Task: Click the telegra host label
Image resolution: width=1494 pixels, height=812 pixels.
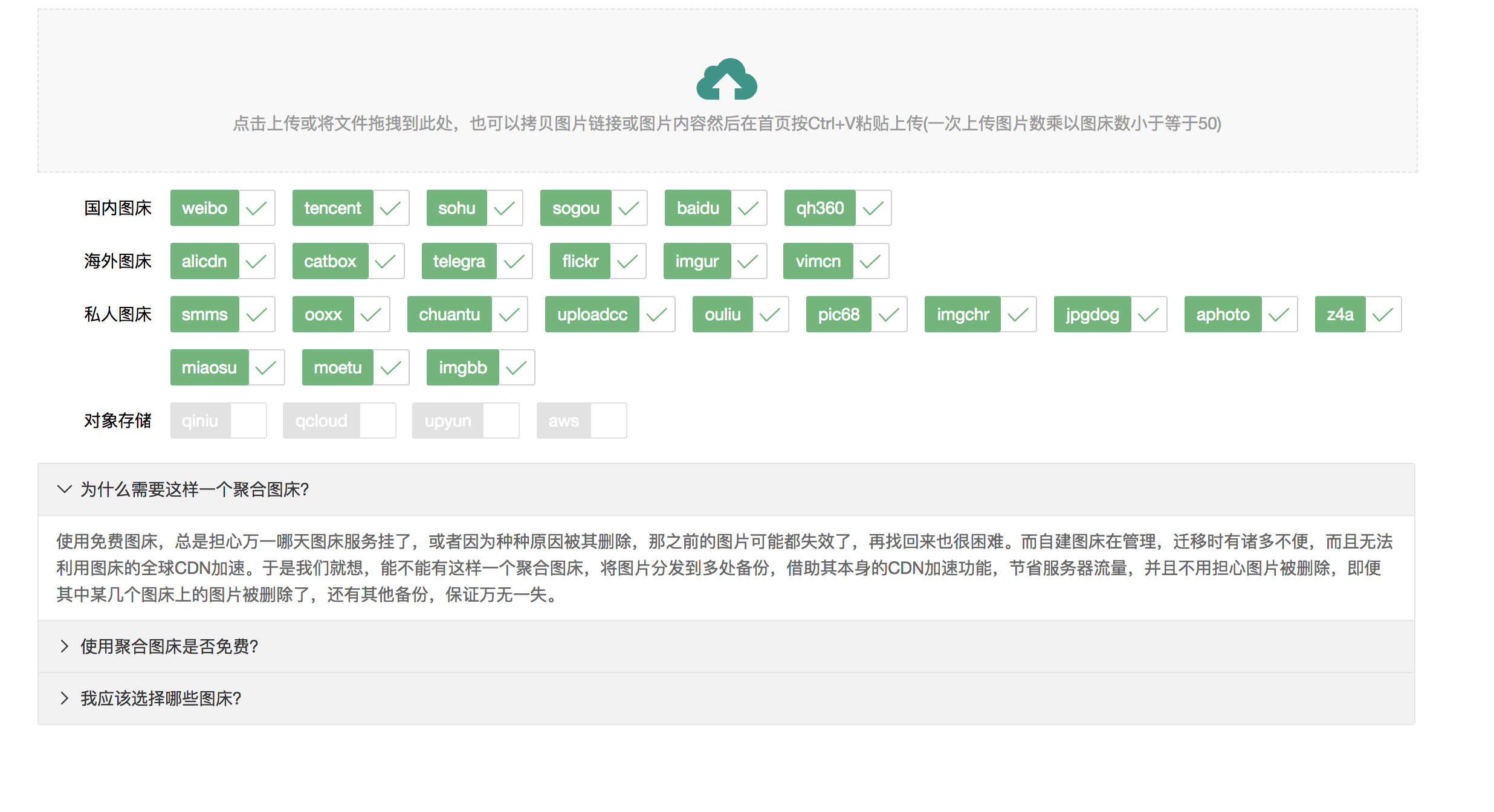Action: coord(459,261)
